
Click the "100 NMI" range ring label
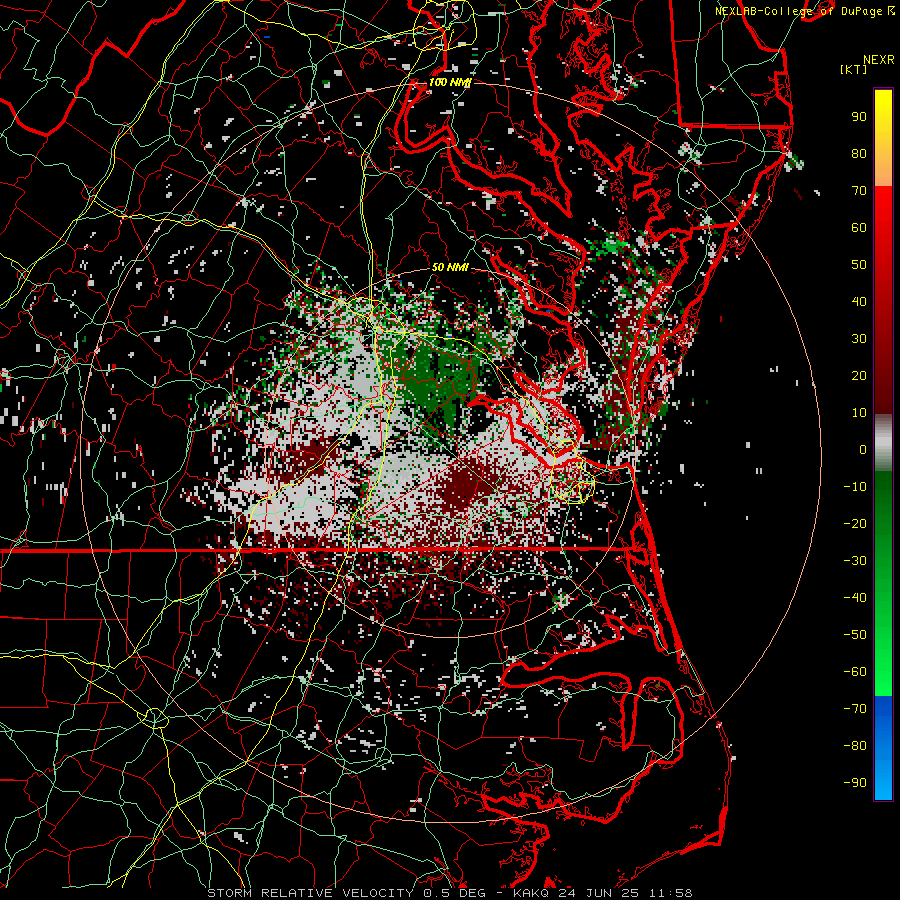(449, 82)
